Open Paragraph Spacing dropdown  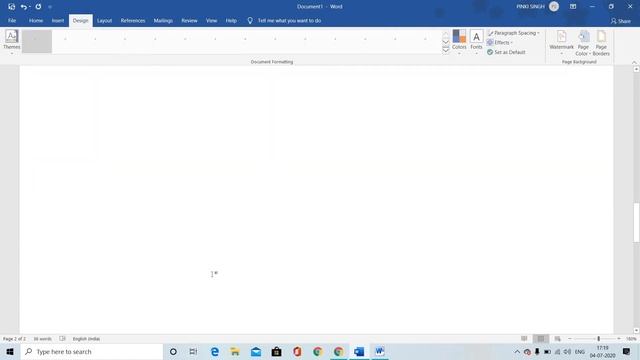[514, 33]
